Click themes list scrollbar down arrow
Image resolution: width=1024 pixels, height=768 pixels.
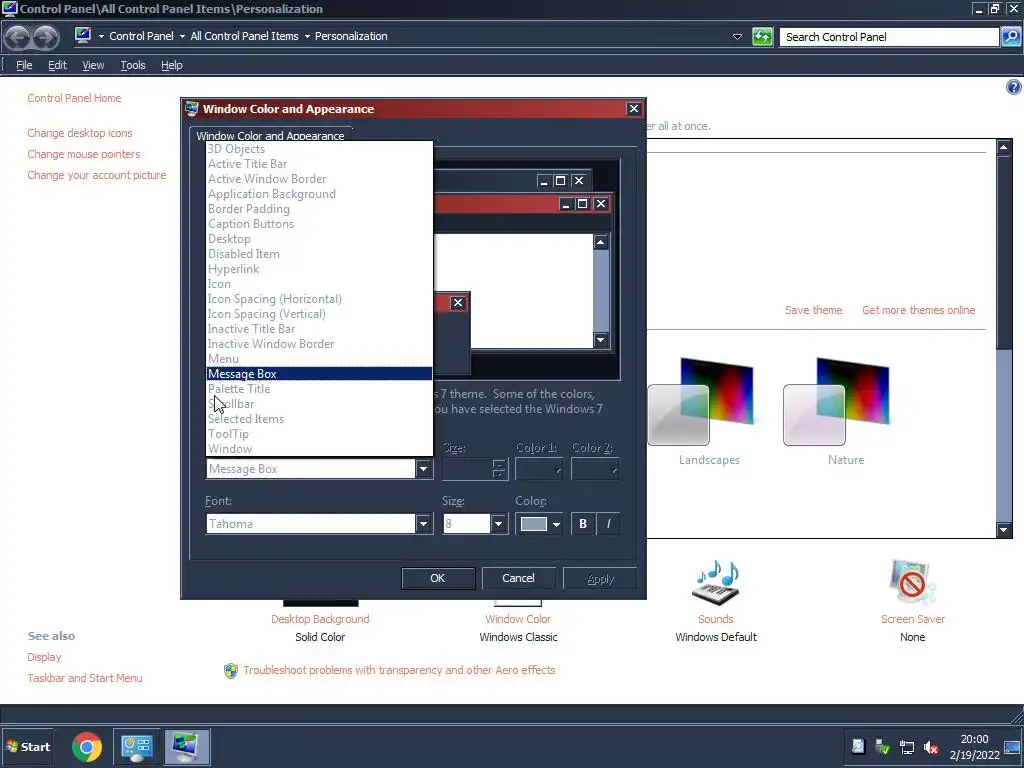click(x=1004, y=530)
